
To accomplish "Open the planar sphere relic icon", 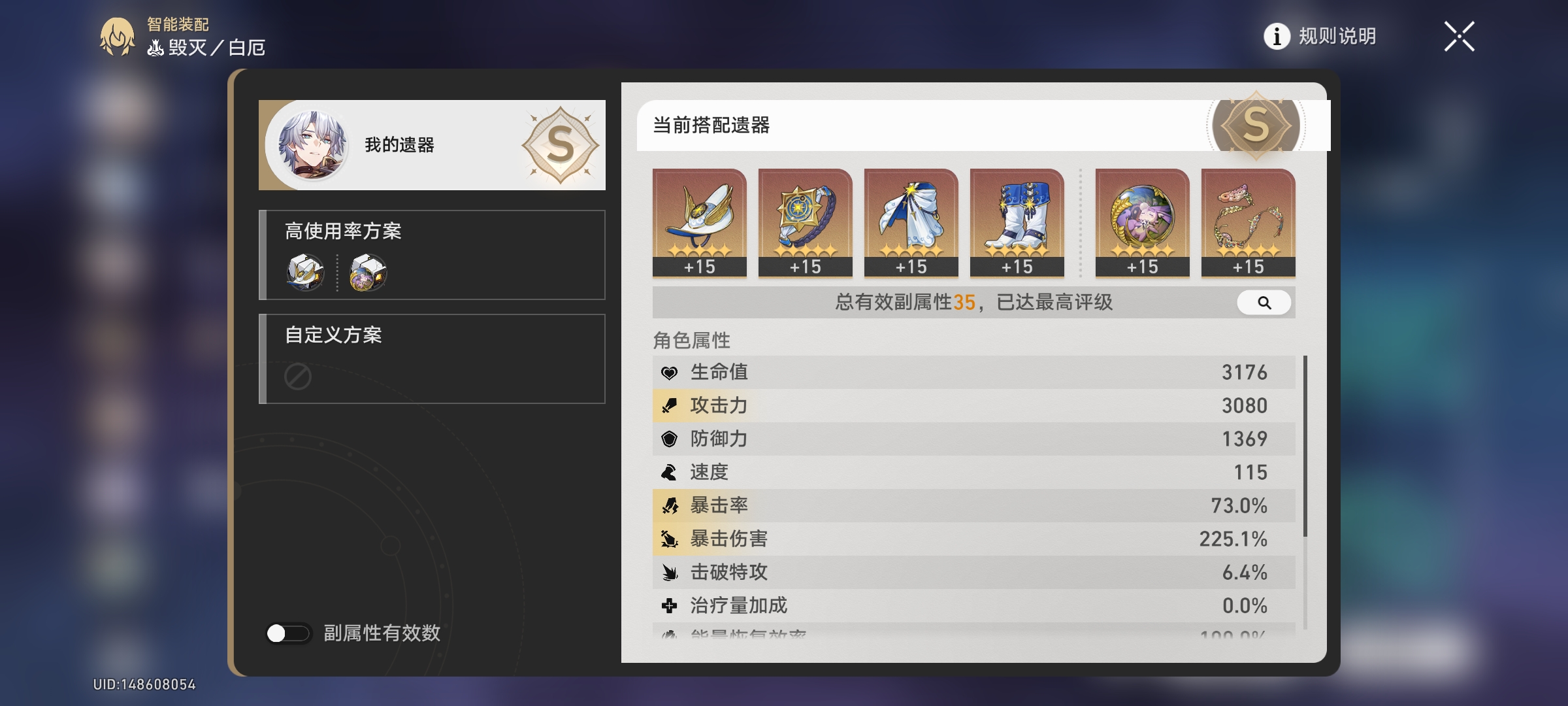I will (x=1142, y=223).
